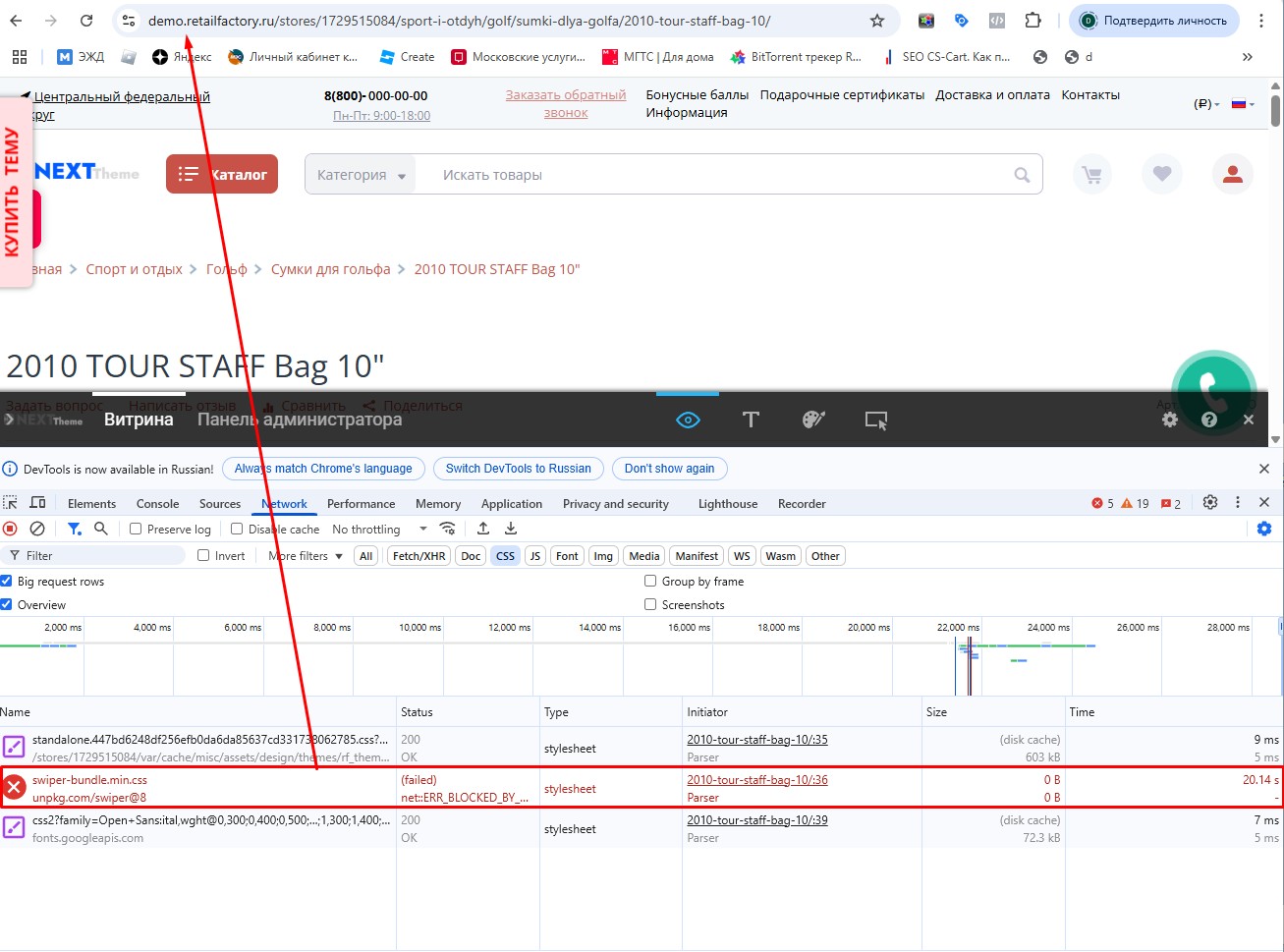
Task: Toggle the device toolbar icon in DevTools
Action: (38, 503)
